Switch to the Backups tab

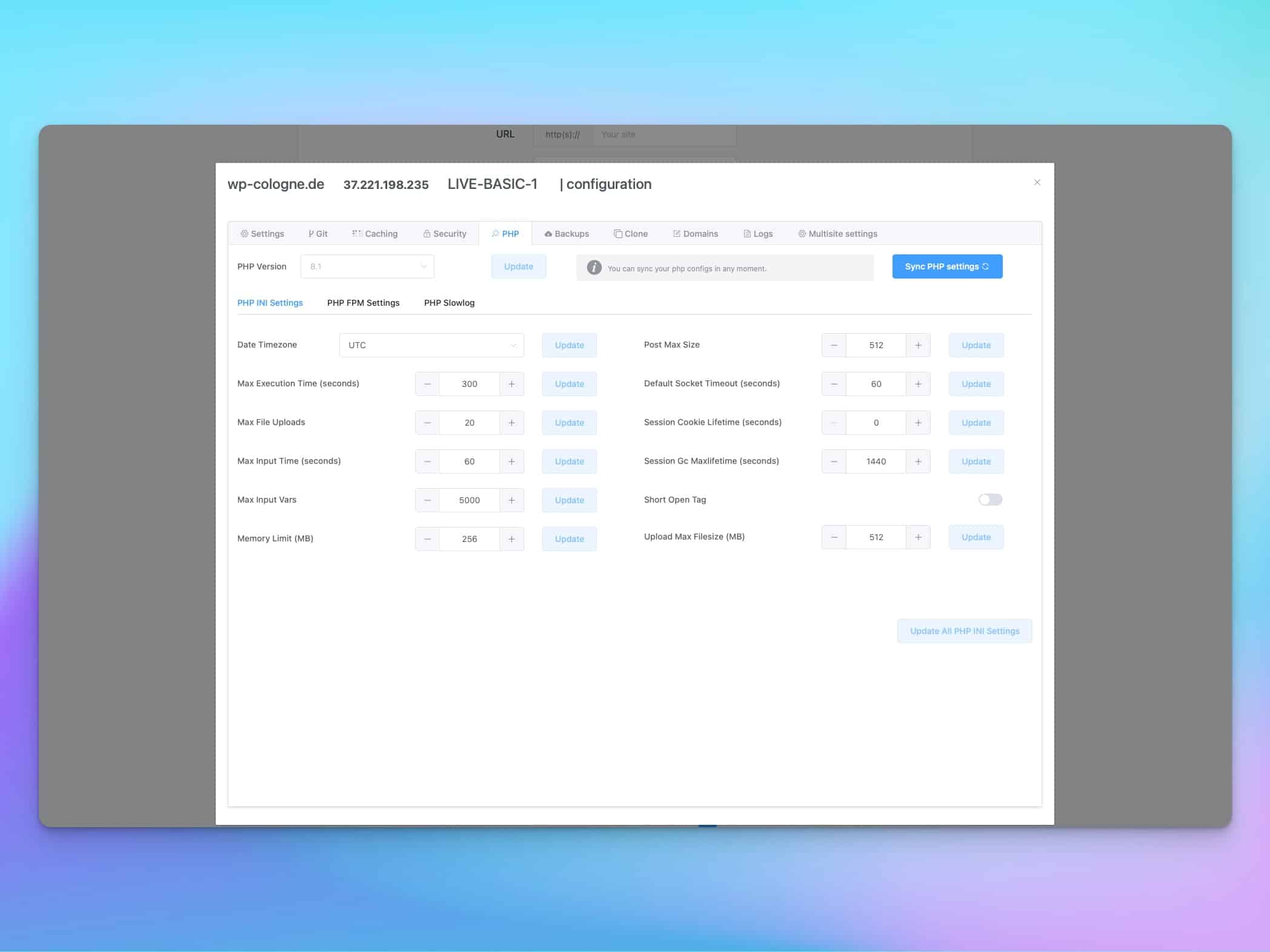567,234
